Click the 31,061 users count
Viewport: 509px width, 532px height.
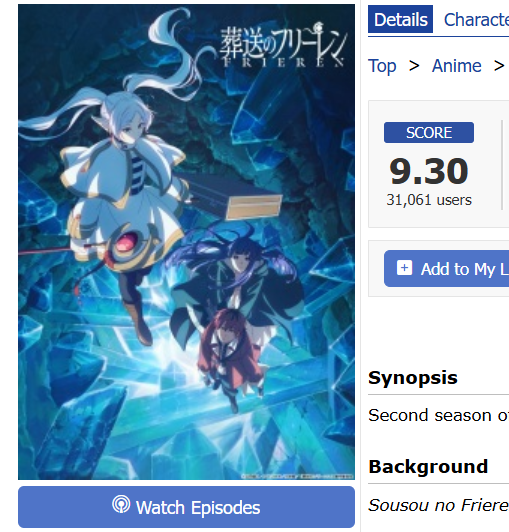pos(429,200)
